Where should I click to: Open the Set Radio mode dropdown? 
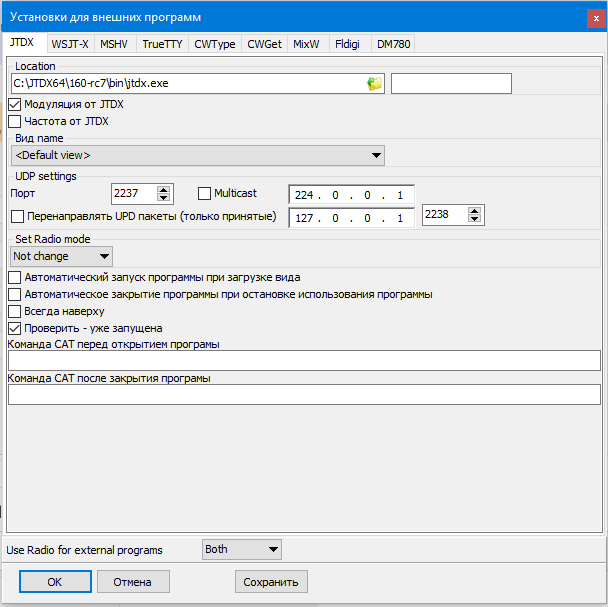61,256
